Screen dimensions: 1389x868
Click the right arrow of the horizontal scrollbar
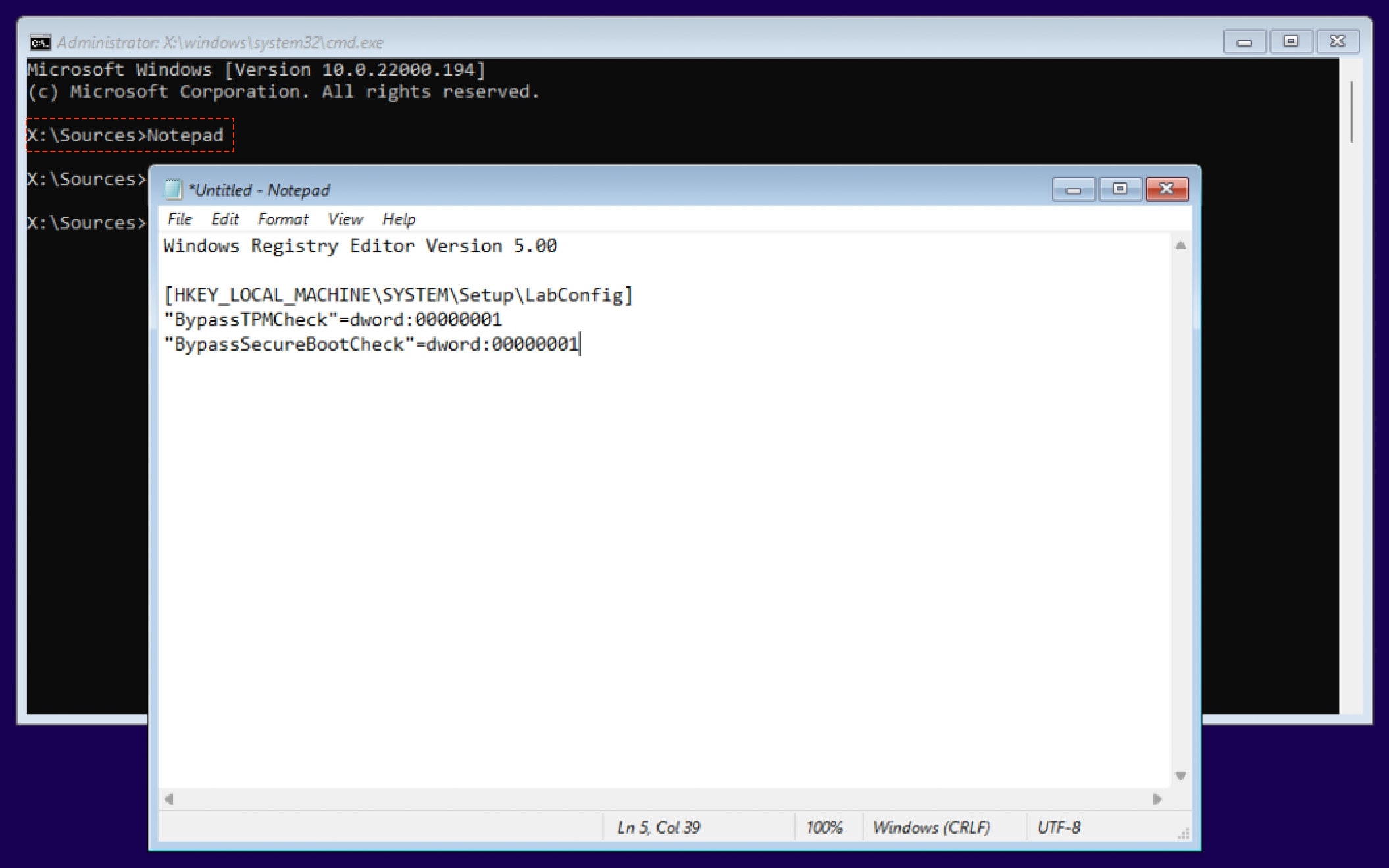pos(1161,799)
